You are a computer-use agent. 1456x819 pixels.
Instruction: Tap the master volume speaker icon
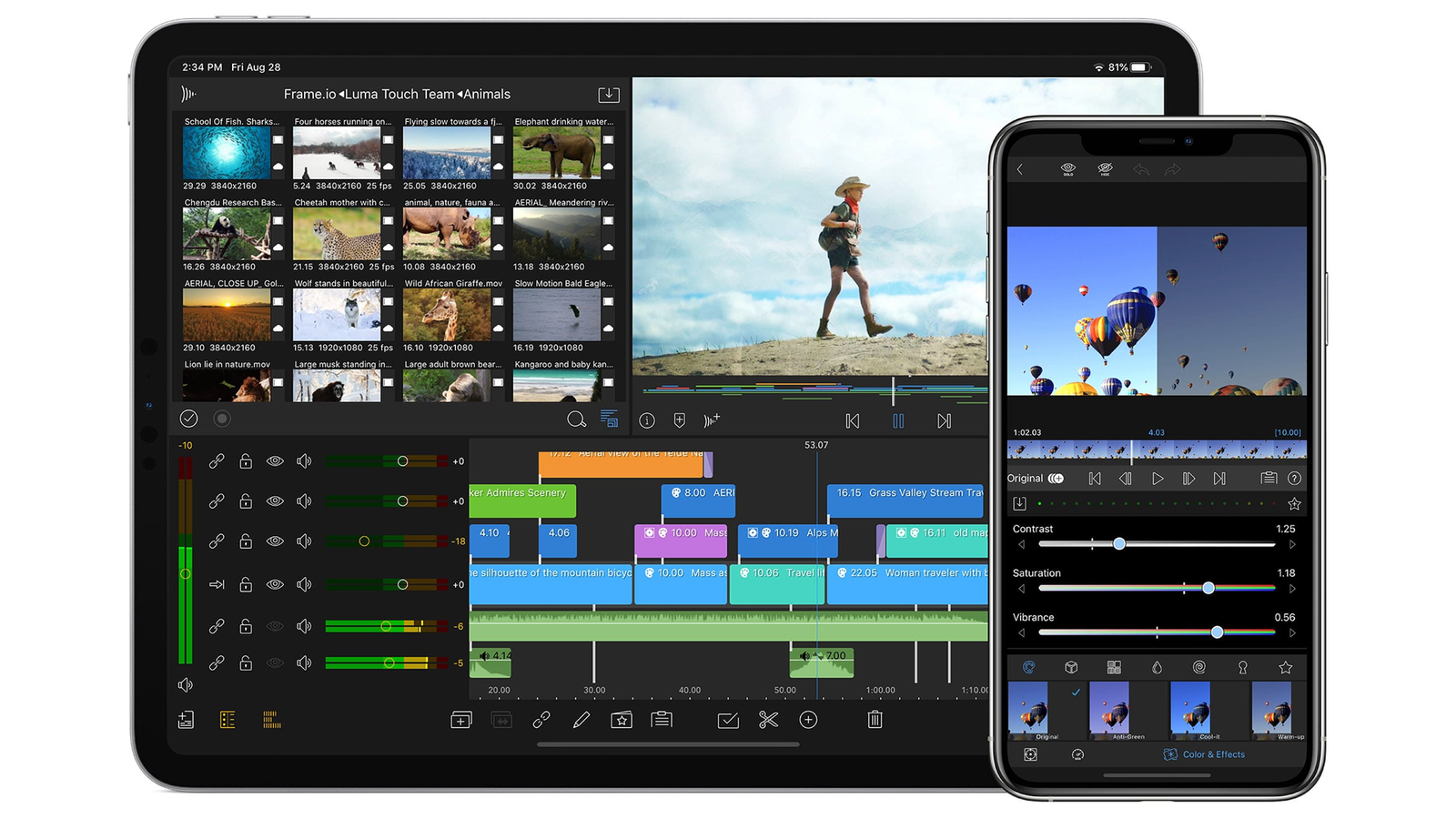186,684
